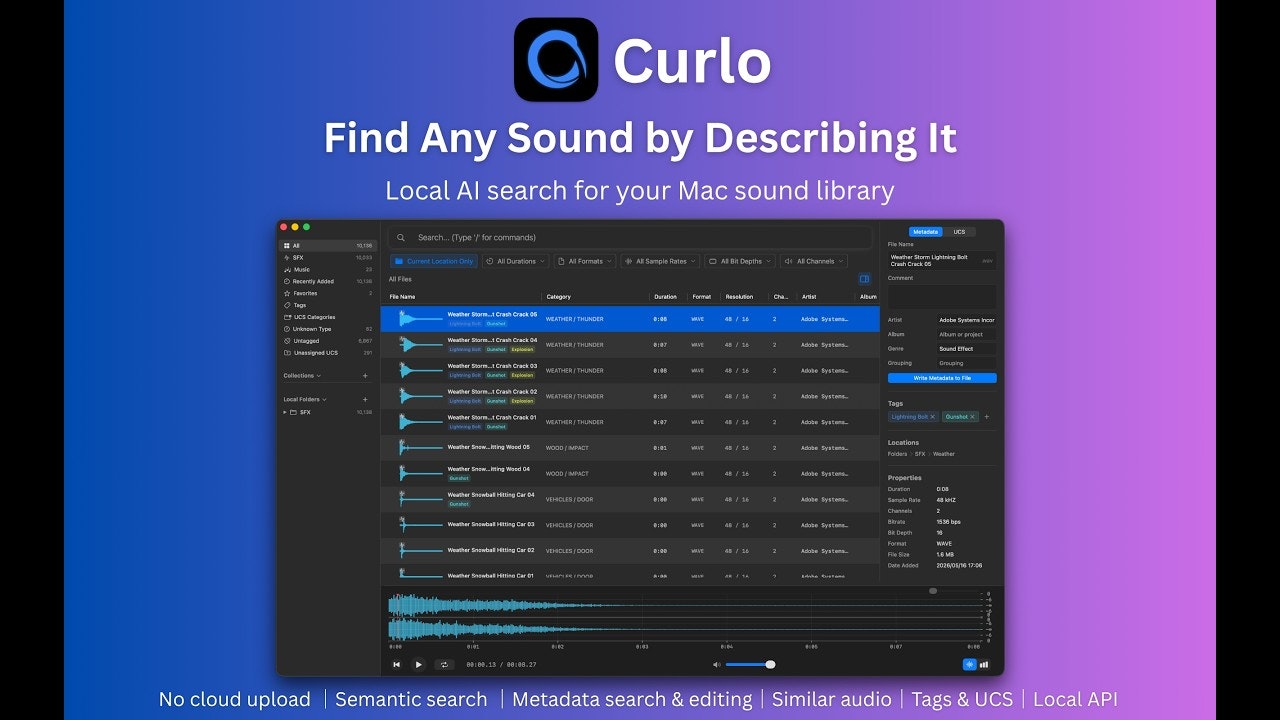Open the All Channels dropdown
Viewport: 1280px width, 720px height.
814,261
